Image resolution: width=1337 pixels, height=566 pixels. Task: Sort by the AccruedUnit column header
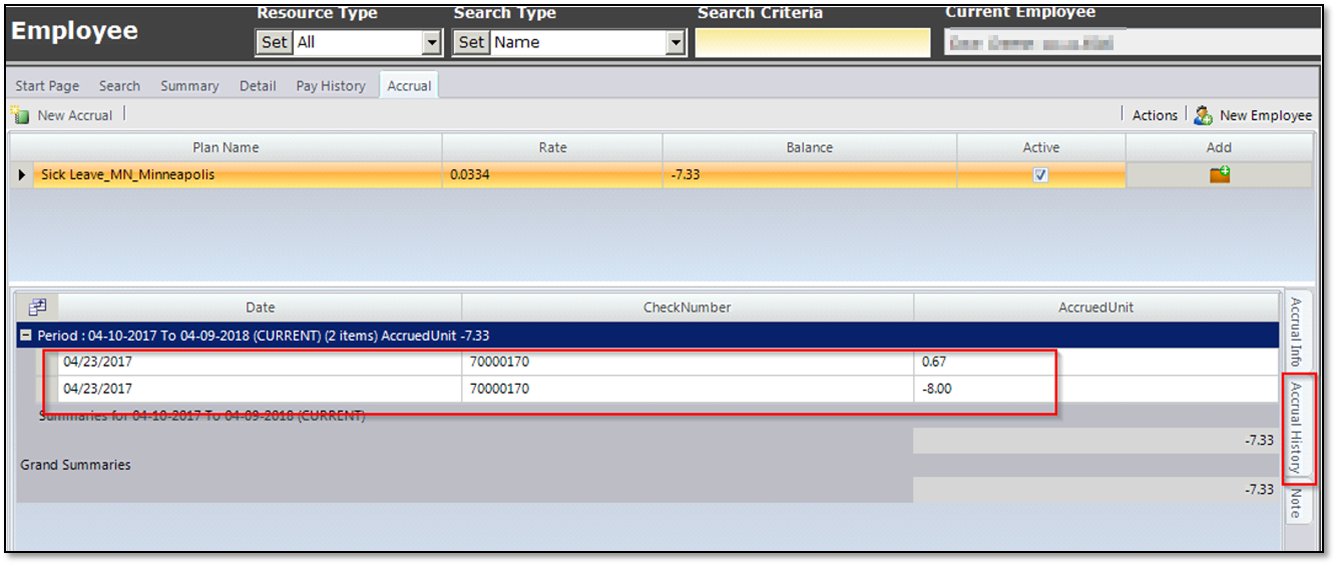(x=1096, y=307)
